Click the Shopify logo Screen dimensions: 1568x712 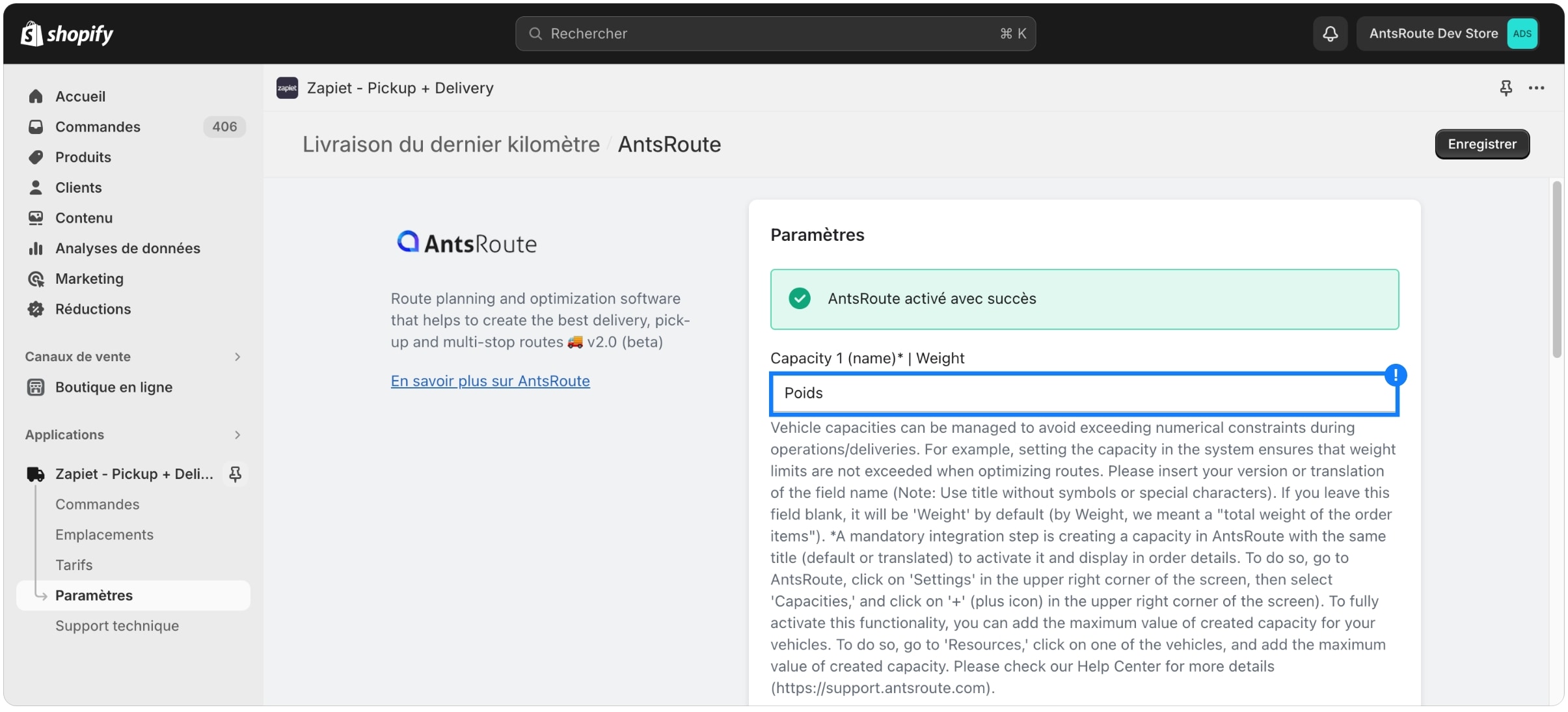click(66, 33)
